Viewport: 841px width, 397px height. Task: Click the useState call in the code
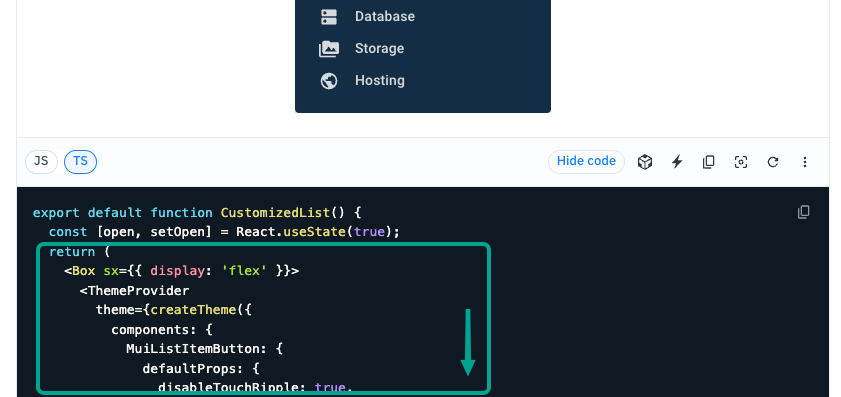(x=314, y=232)
